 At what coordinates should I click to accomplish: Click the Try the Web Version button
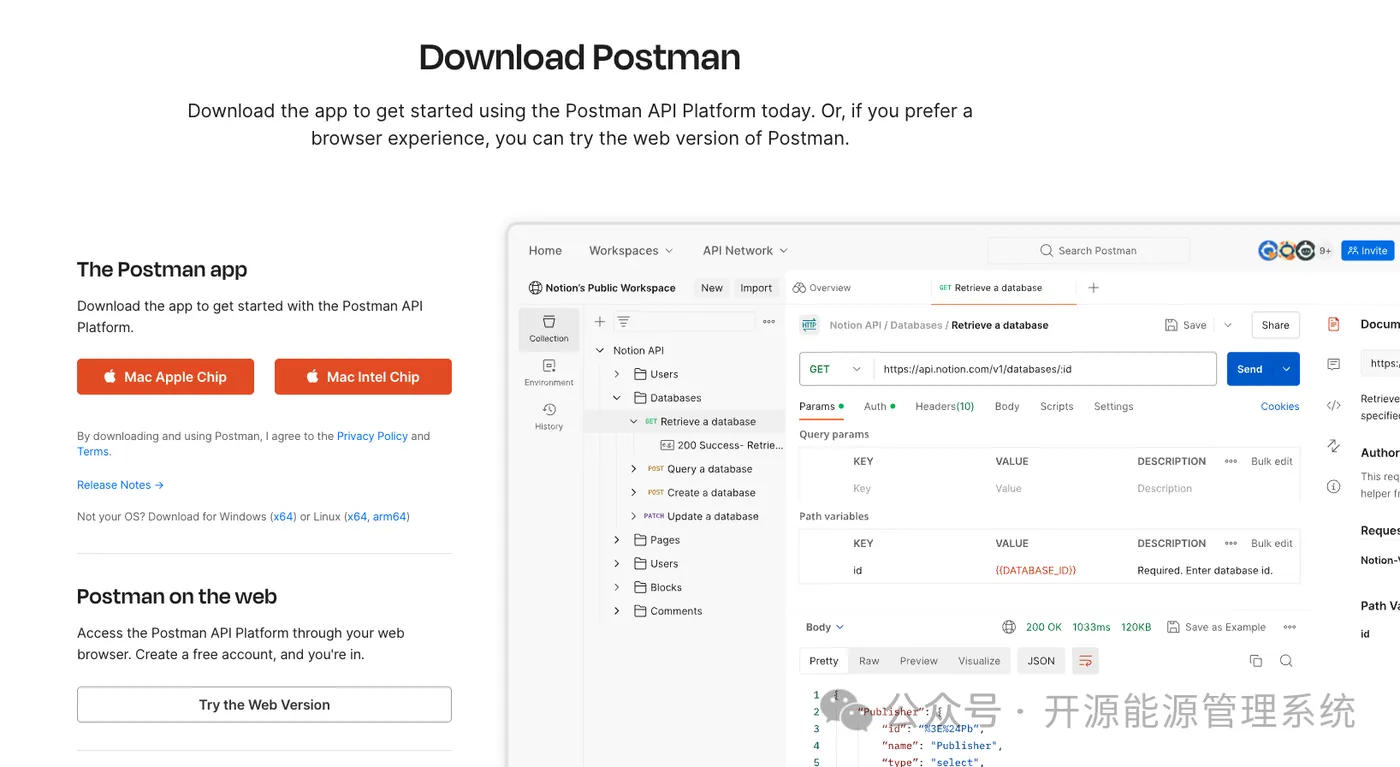point(264,704)
